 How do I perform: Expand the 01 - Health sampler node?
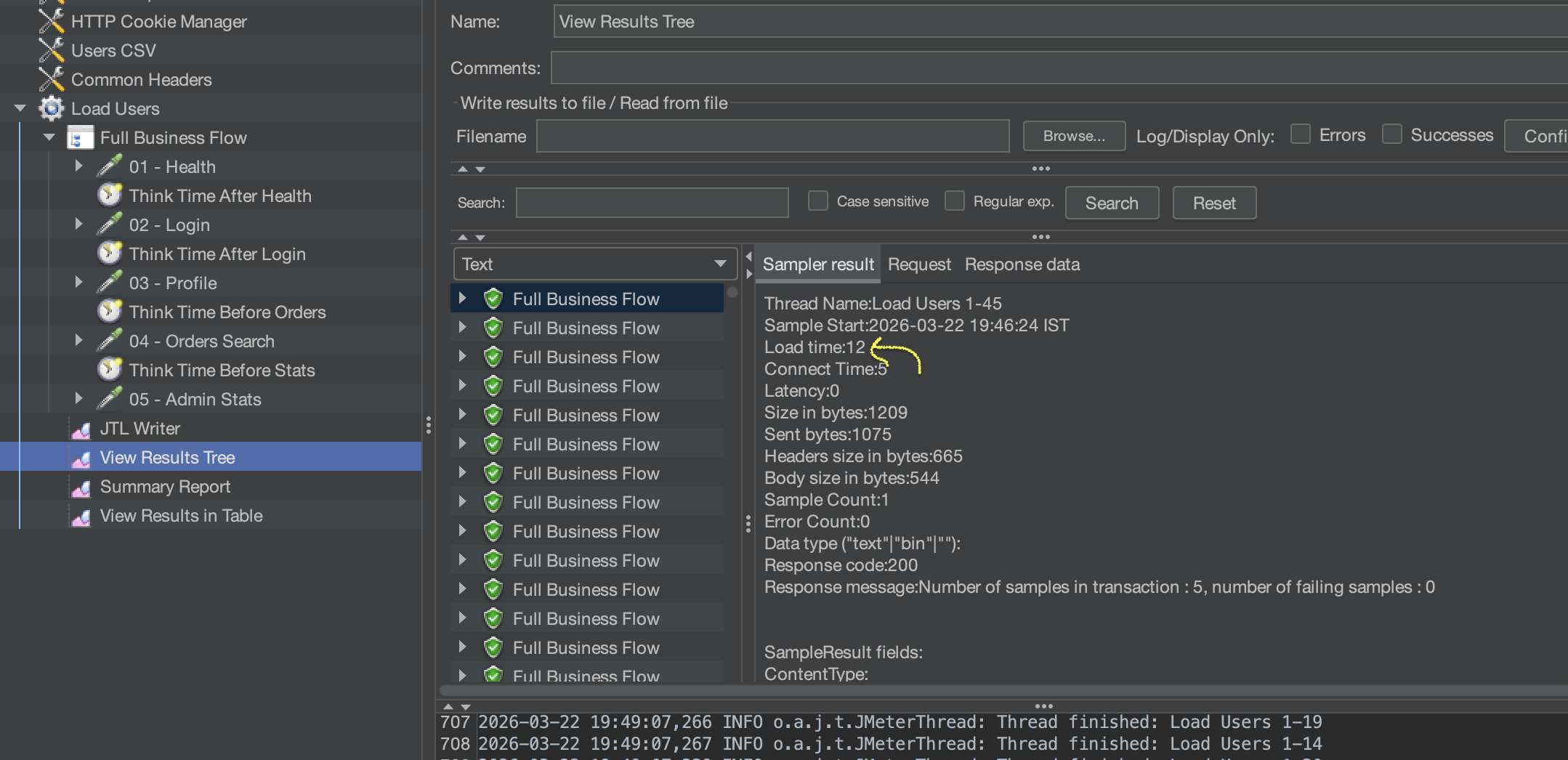pyautogui.click(x=78, y=166)
